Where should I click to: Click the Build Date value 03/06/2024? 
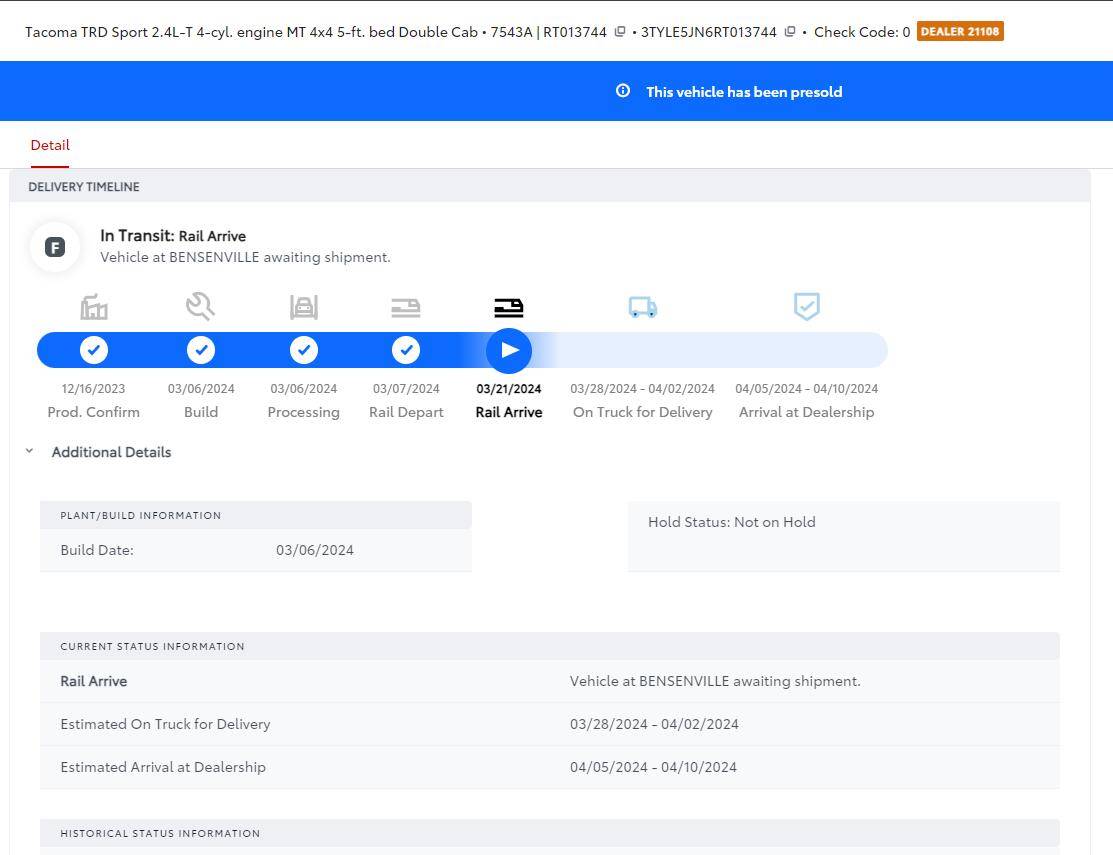[314, 550]
